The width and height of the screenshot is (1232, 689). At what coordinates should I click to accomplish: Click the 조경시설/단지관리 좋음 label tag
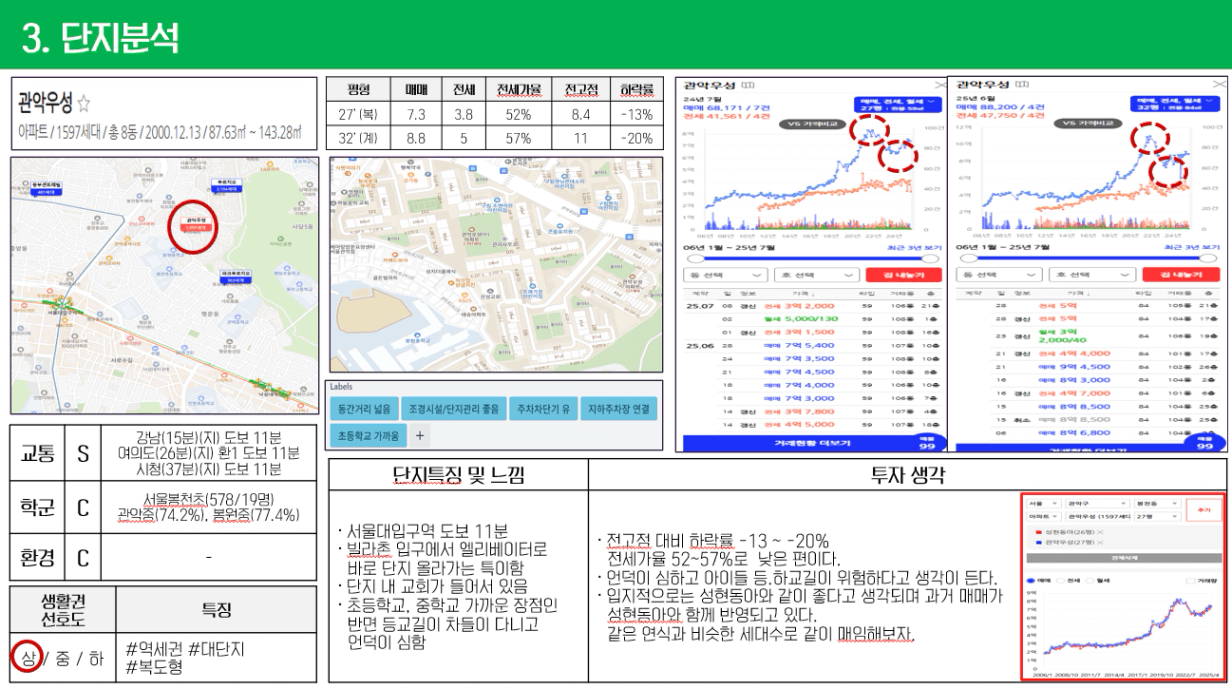pyautogui.click(x=452, y=409)
